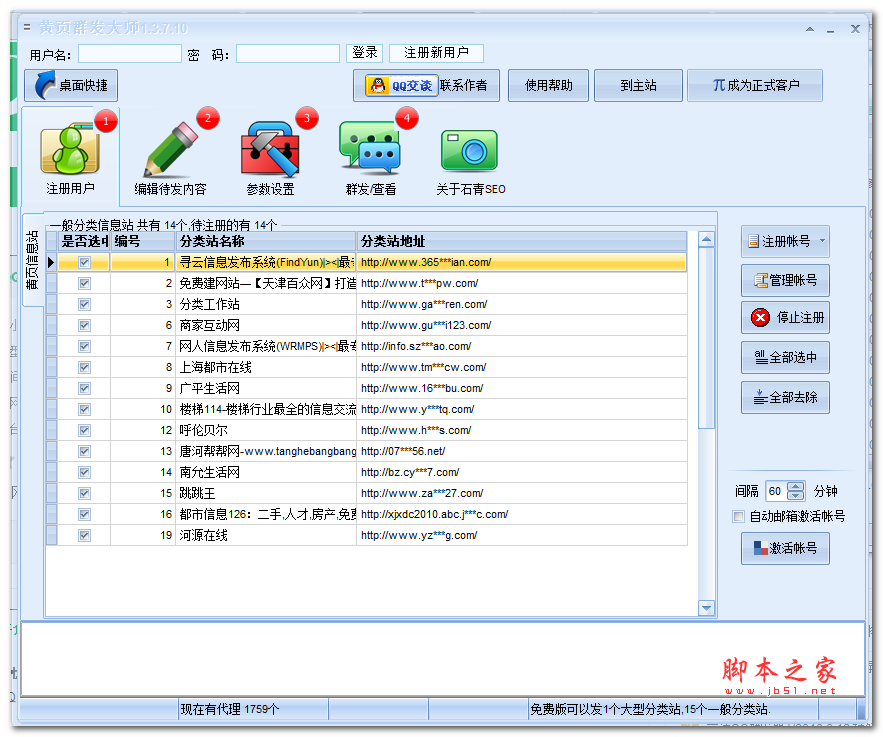Open the 参数设置 toolbox icon

[270, 152]
